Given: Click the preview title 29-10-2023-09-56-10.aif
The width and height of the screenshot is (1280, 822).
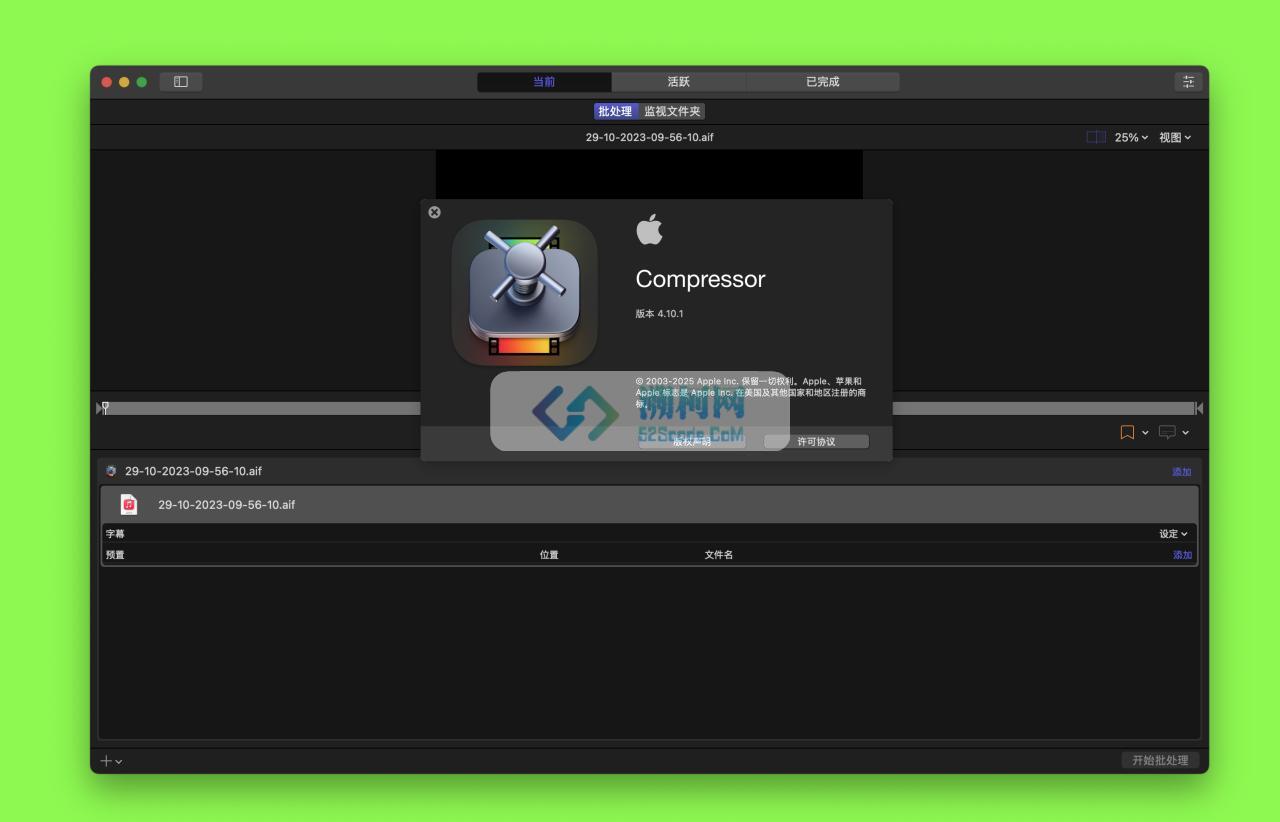Looking at the screenshot, I should 650,137.
